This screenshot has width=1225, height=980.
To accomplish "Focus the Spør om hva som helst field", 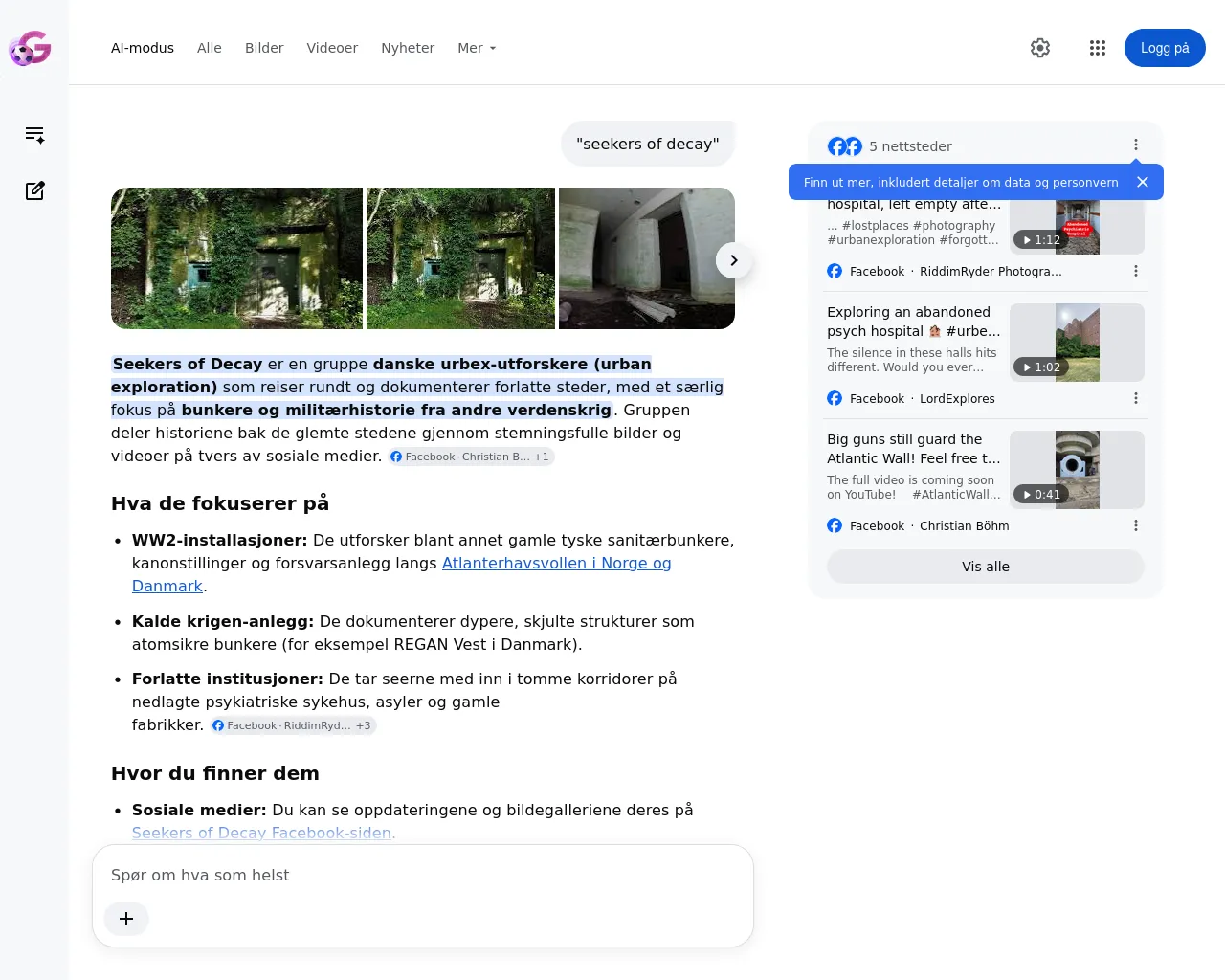I will [421, 875].
